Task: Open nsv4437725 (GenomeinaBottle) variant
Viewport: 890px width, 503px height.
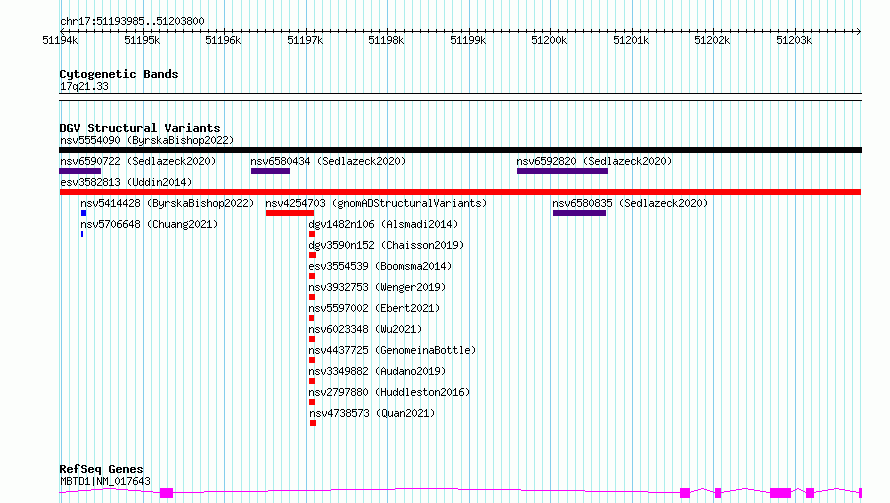Action: [392, 350]
